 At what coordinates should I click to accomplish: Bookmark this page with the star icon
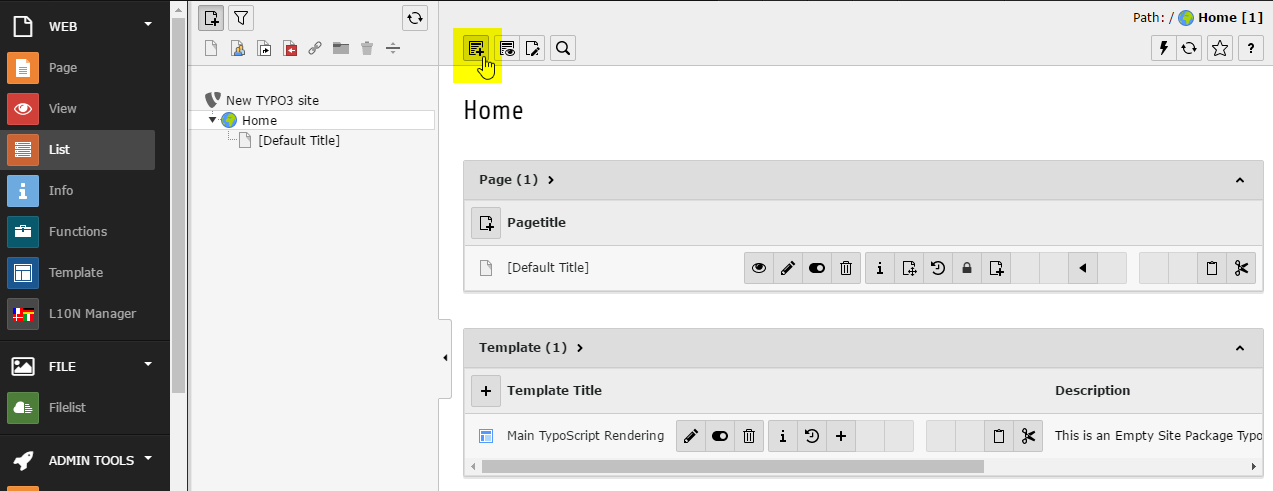click(1219, 48)
